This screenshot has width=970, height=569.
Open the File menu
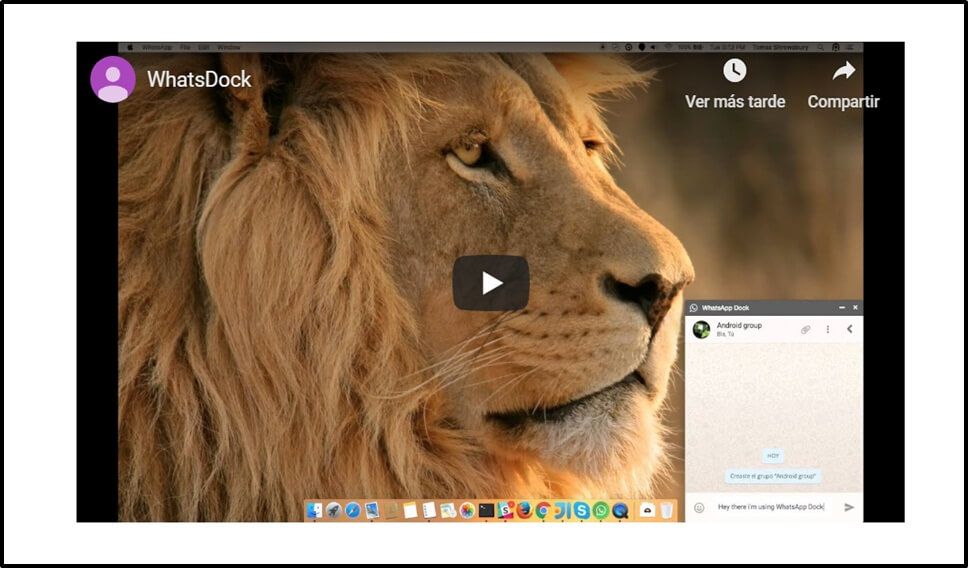[185, 47]
